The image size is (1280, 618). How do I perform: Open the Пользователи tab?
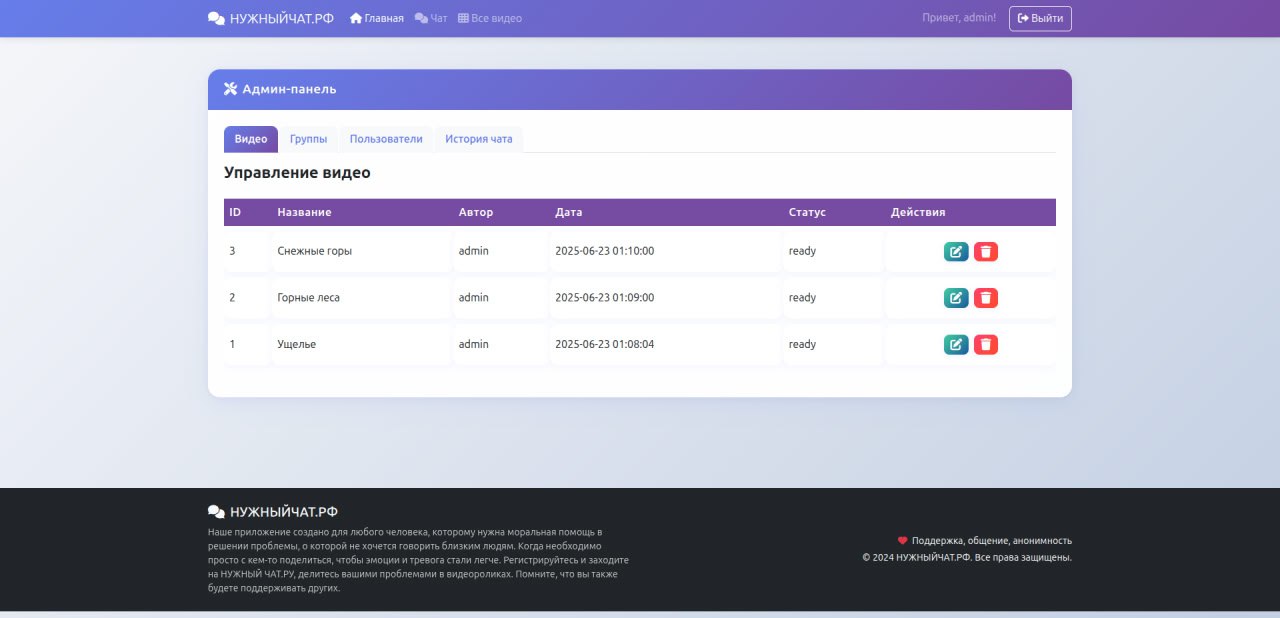point(386,139)
